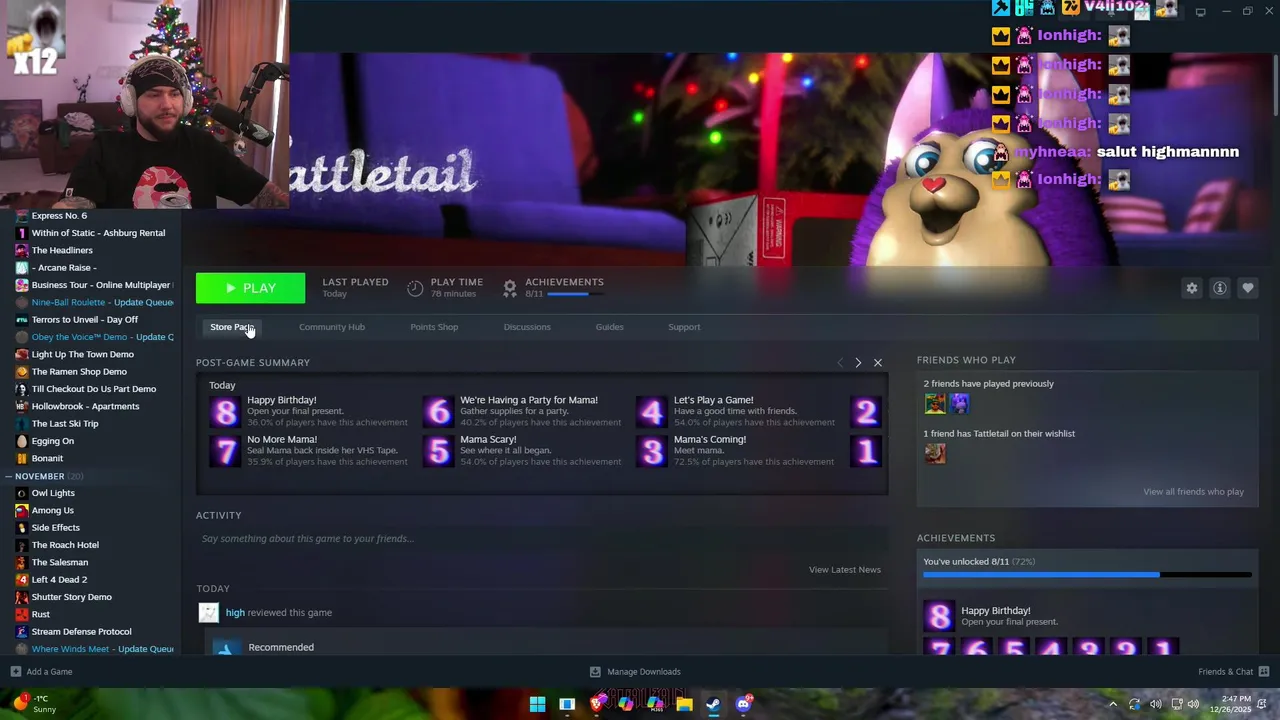Click the Happy Birthday badge in Achievements panel
The width and height of the screenshot is (1280, 720).
(x=938, y=616)
